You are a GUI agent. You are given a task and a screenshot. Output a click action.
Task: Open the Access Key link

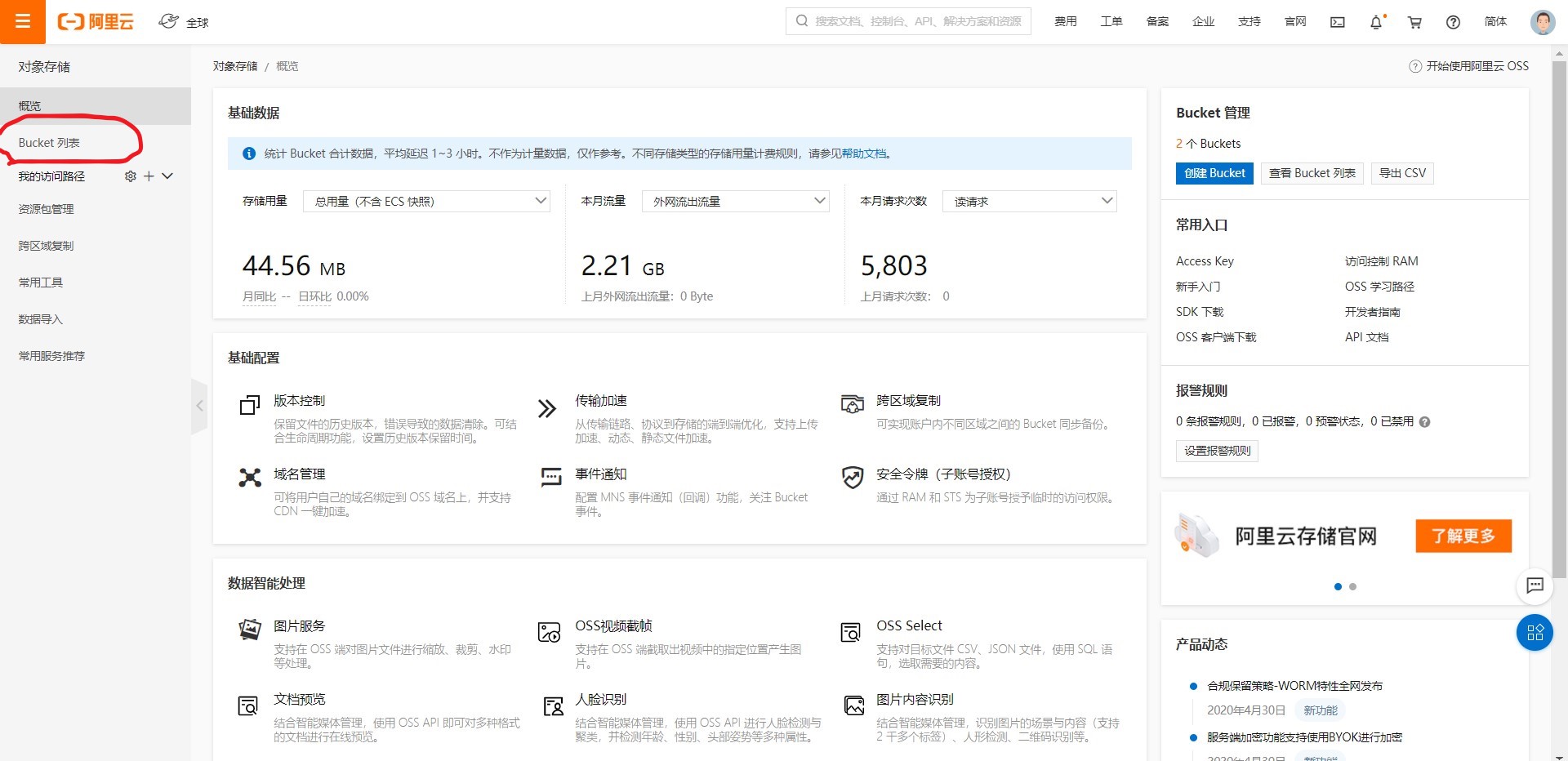[x=1205, y=261]
